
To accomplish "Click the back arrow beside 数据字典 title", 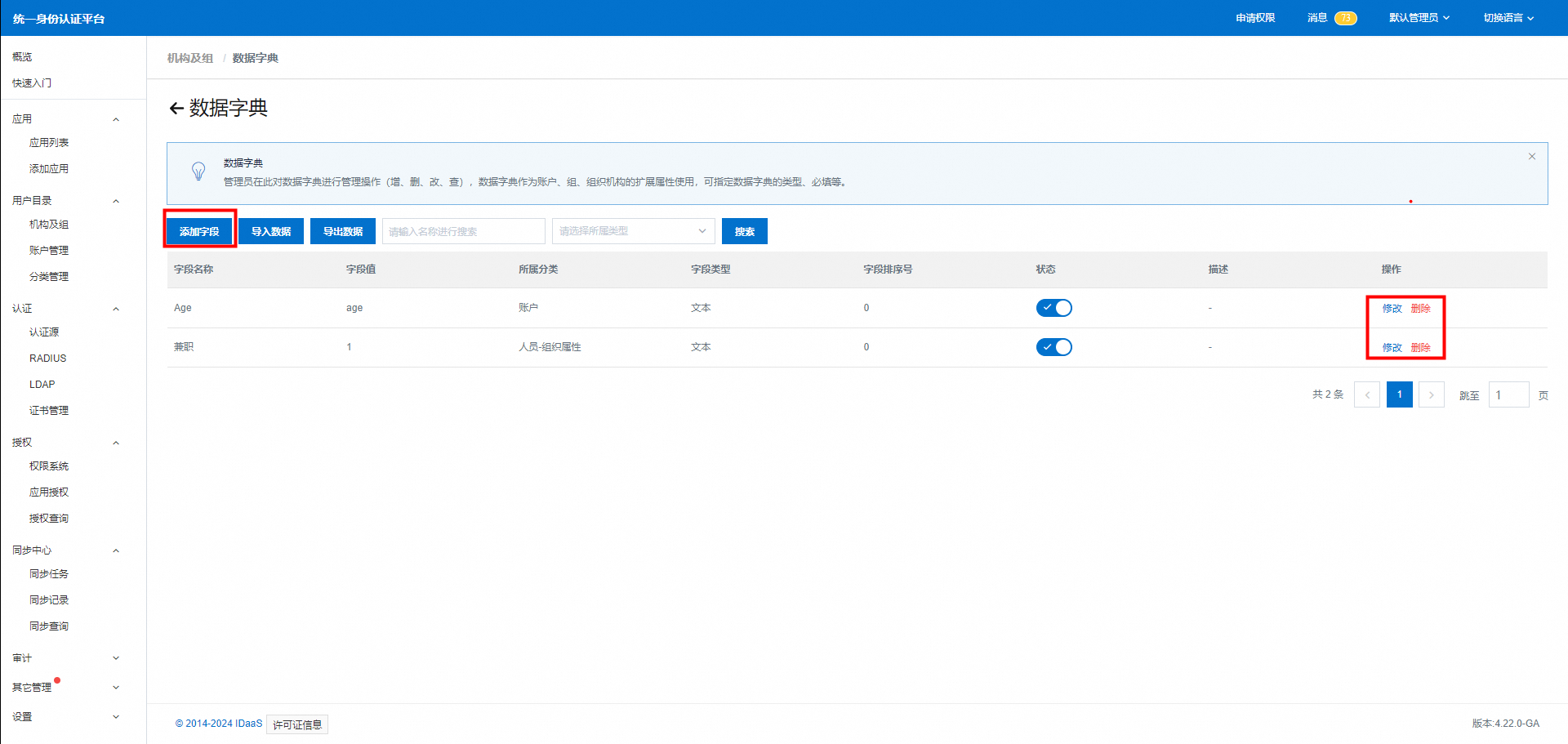I will pos(176,109).
